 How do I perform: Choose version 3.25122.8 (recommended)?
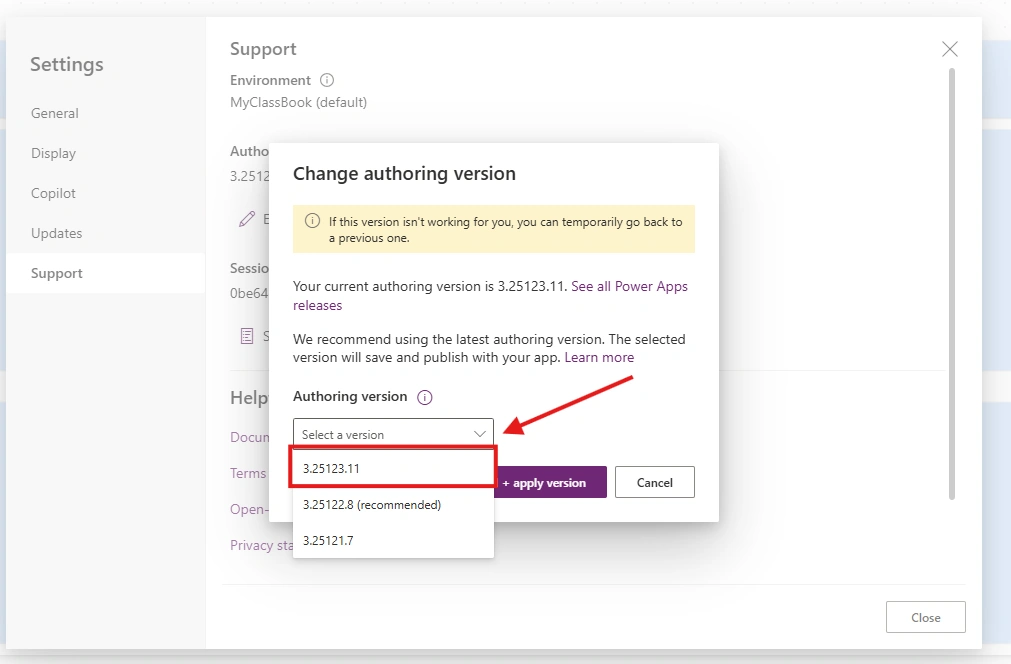[x=393, y=505]
